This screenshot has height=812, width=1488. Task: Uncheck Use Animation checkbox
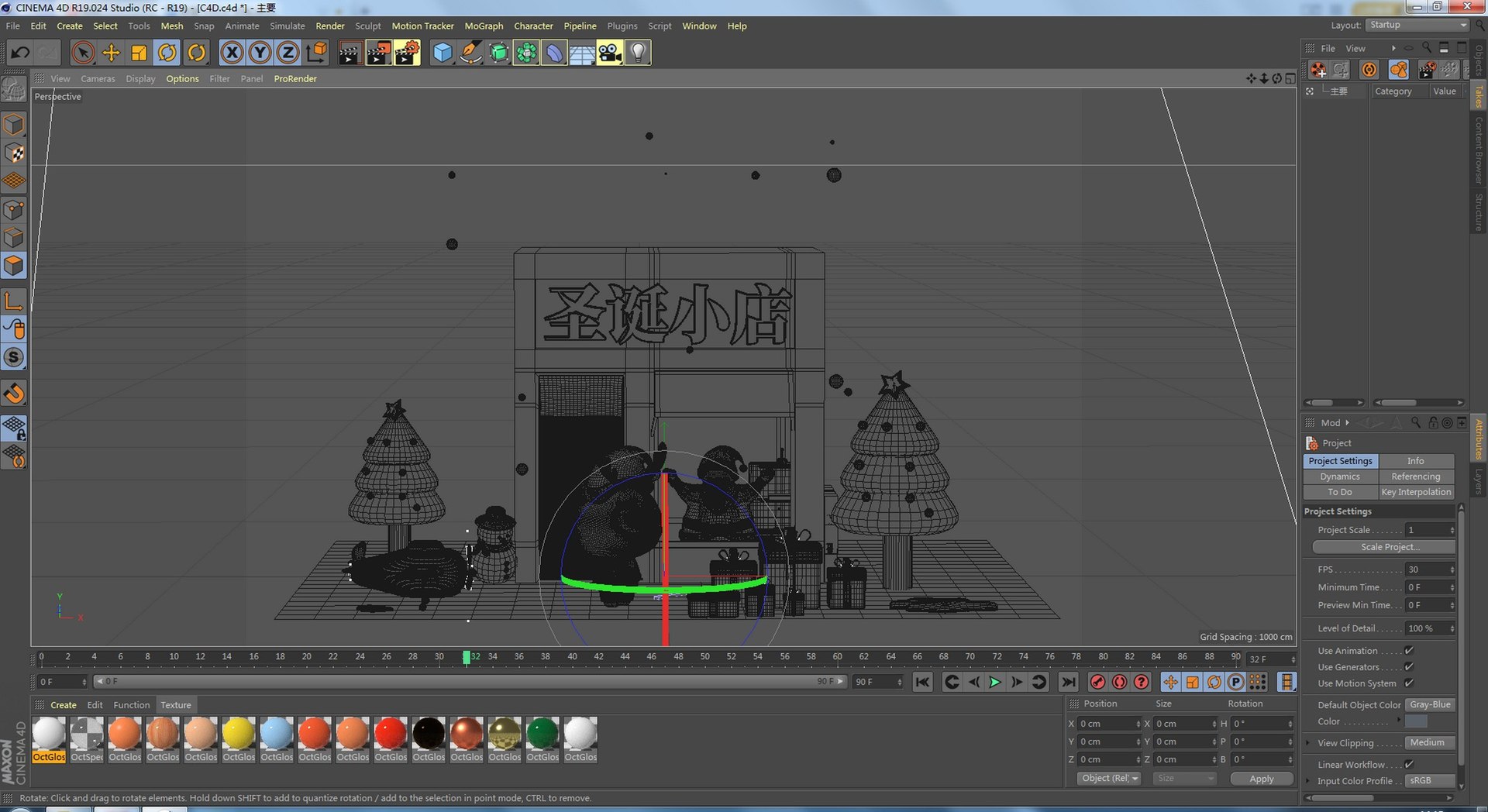tap(1409, 651)
